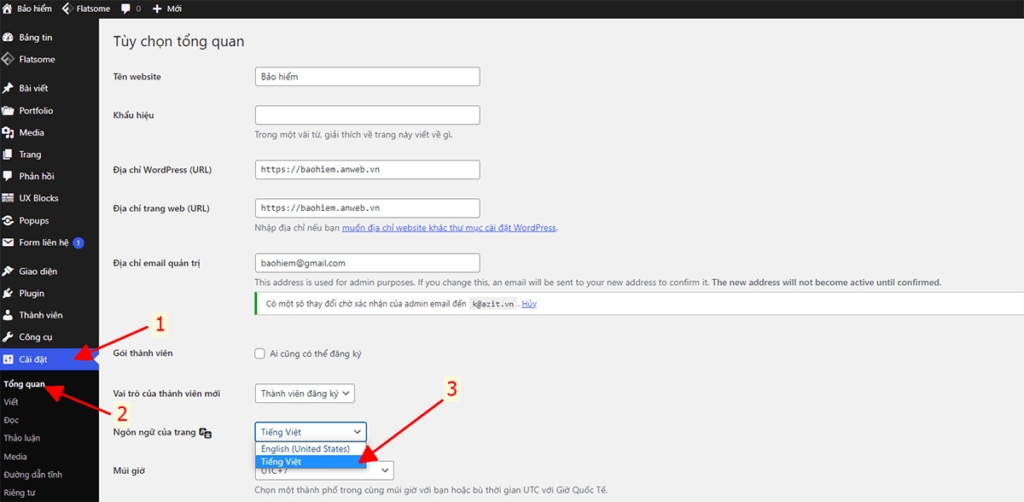Click the notification badge on Form liên hệ
This screenshot has width=1024, height=502.
[78, 243]
